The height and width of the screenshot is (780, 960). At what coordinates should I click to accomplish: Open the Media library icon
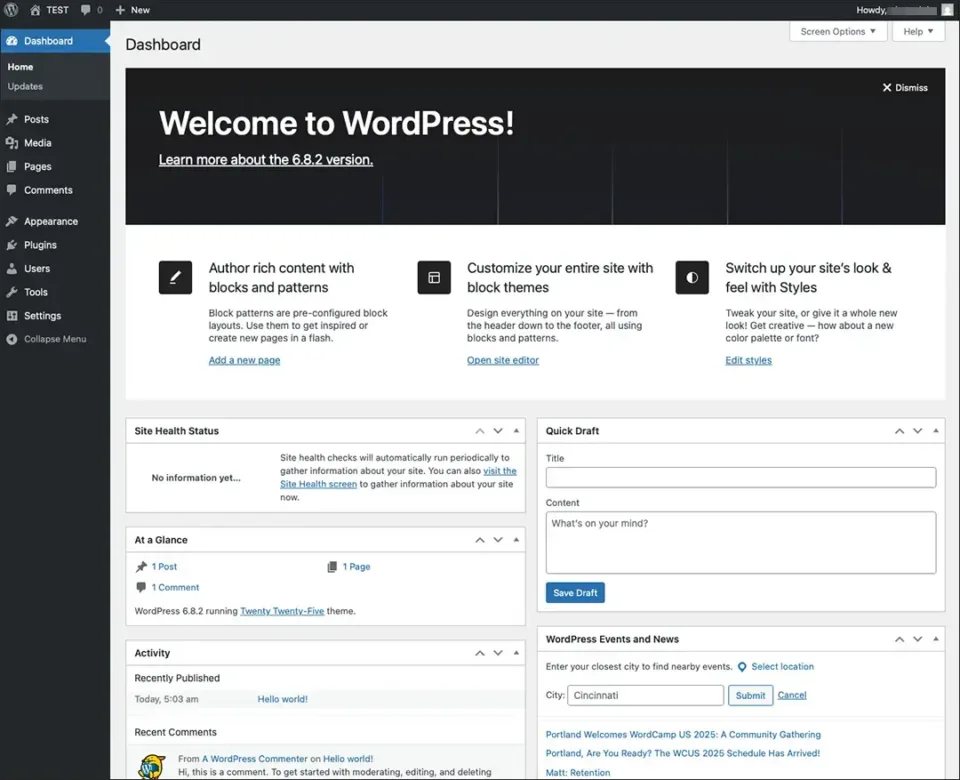[14, 142]
